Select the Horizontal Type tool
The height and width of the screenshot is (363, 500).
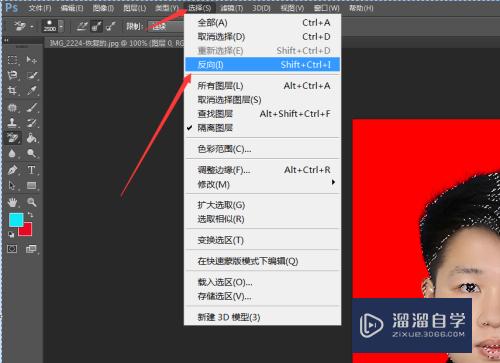click(x=32, y=170)
